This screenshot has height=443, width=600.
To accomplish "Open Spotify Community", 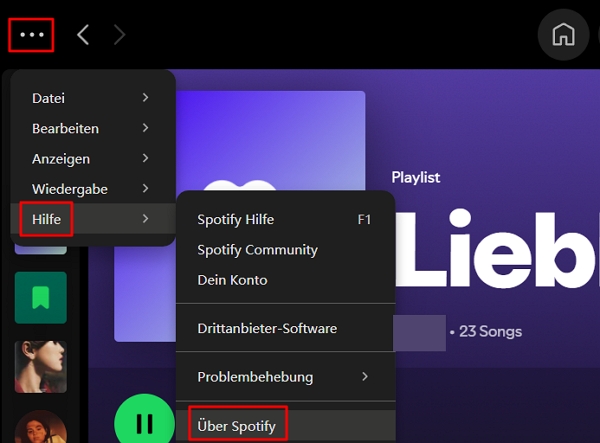I will point(285,250).
